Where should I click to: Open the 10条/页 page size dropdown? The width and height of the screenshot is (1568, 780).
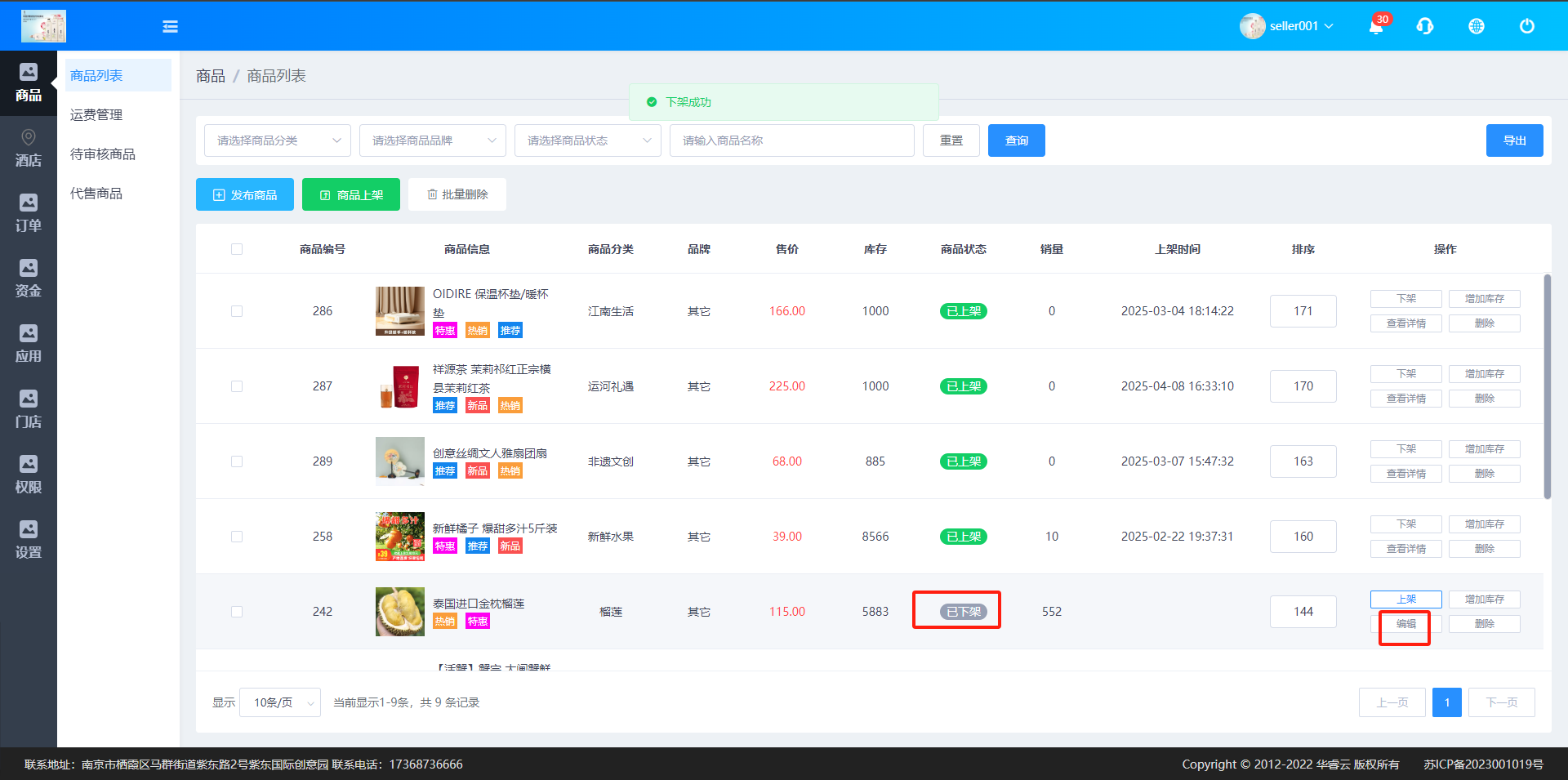click(280, 702)
